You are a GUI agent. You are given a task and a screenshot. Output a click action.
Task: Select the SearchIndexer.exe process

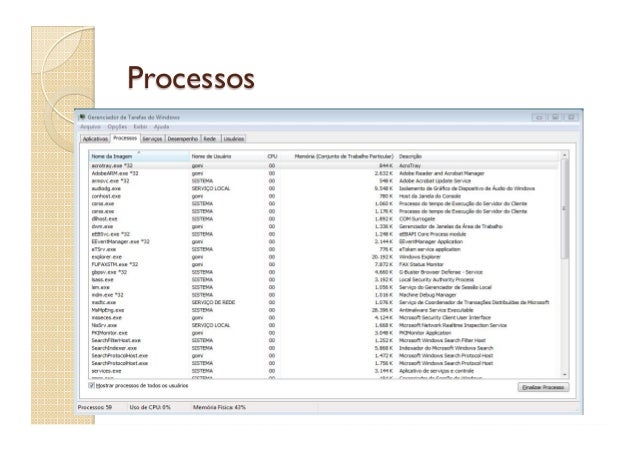point(324,348)
